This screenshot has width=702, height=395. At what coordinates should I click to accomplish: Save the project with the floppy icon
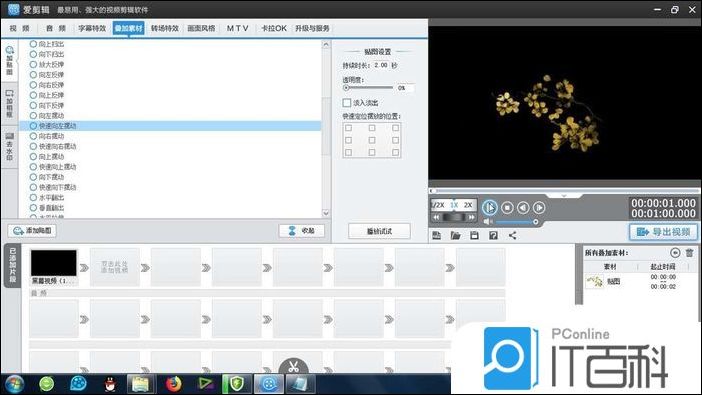474,236
